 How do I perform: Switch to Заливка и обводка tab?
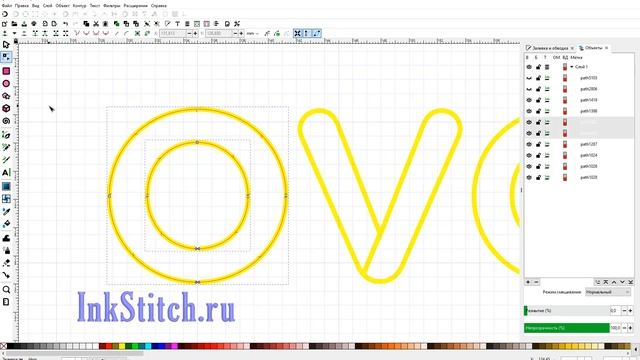551,48
